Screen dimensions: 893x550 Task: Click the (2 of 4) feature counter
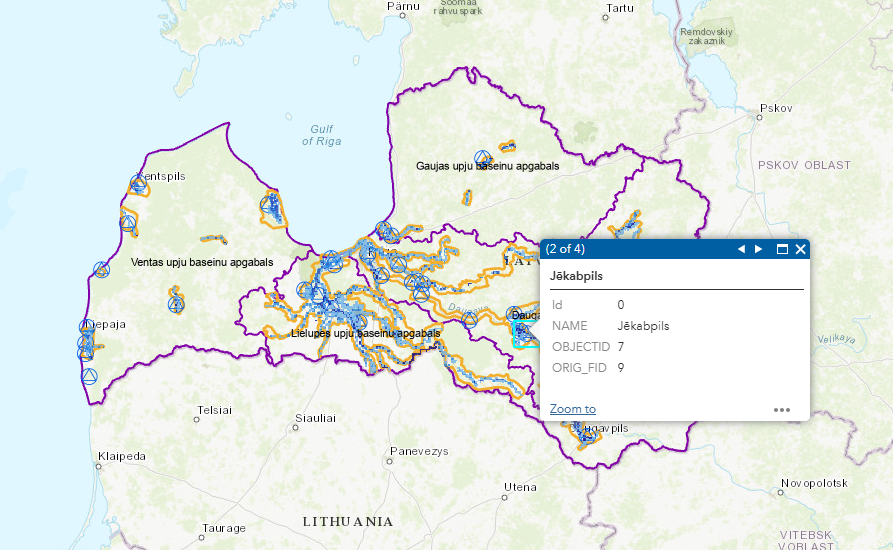(565, 249)
